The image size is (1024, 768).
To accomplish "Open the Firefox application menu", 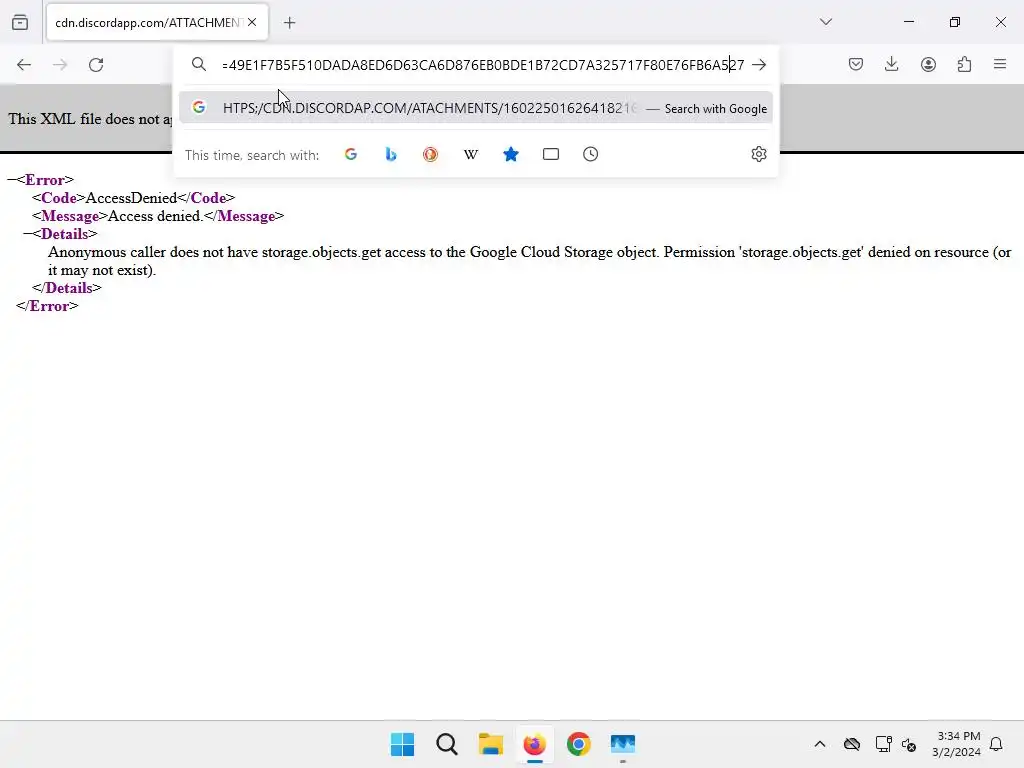I will point(1000,64).
